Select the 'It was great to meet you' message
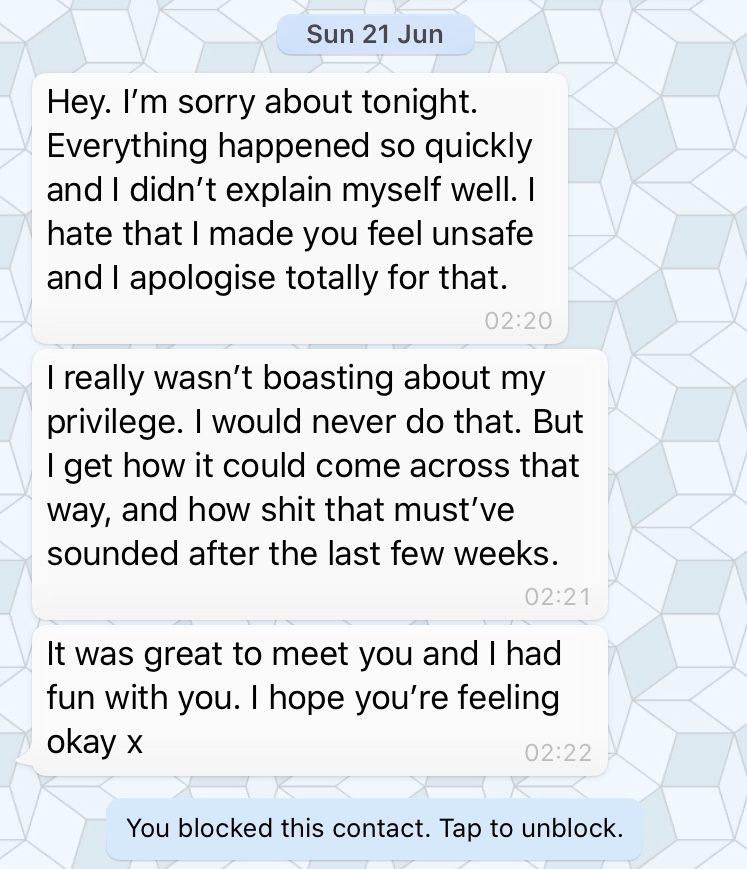Image resolution: width=747 pixels, height=869 pixels. [320, 700]
